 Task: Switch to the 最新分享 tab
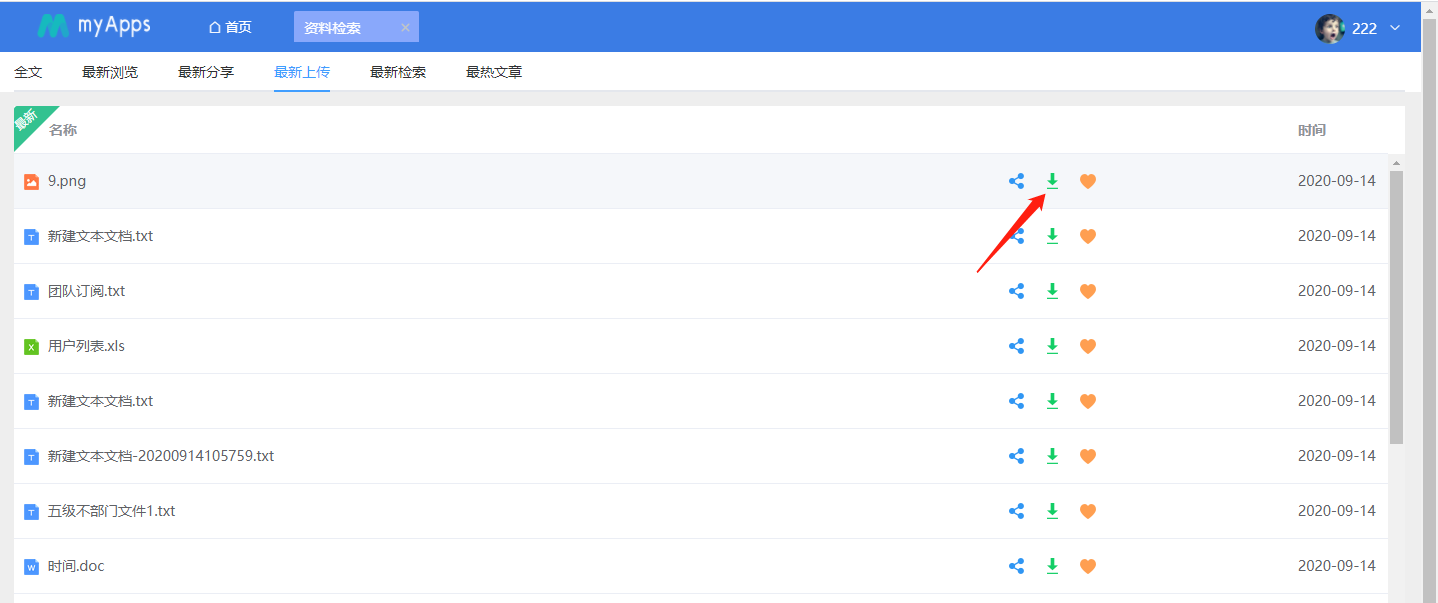click(206, 72)
